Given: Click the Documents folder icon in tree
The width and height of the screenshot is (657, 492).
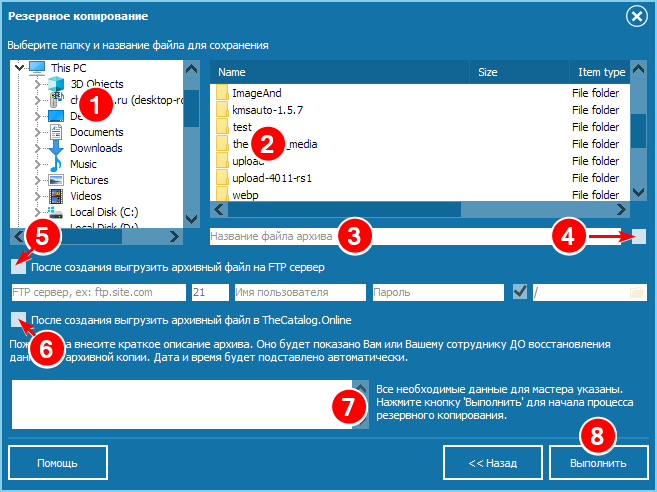Looking at the screenshot, I should pyautogui.click(x=56, y=132).
